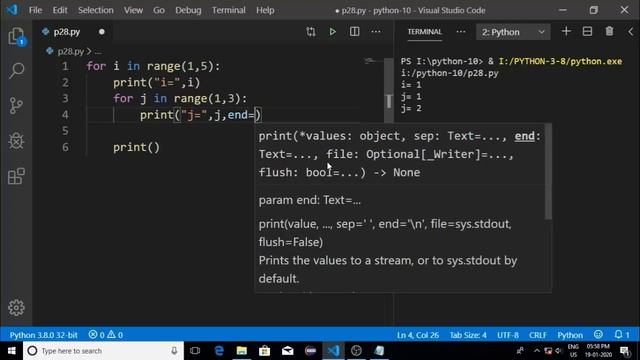Open notifications bell in status bar
This screenshot has height=360, width=640.
tap(622, 335)
